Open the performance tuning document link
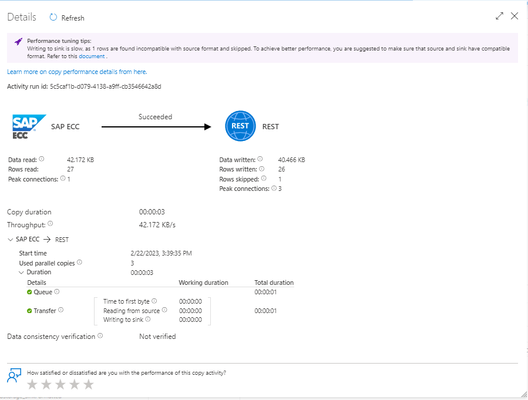This screenshot has width=528, height=400. pos(92,56)
